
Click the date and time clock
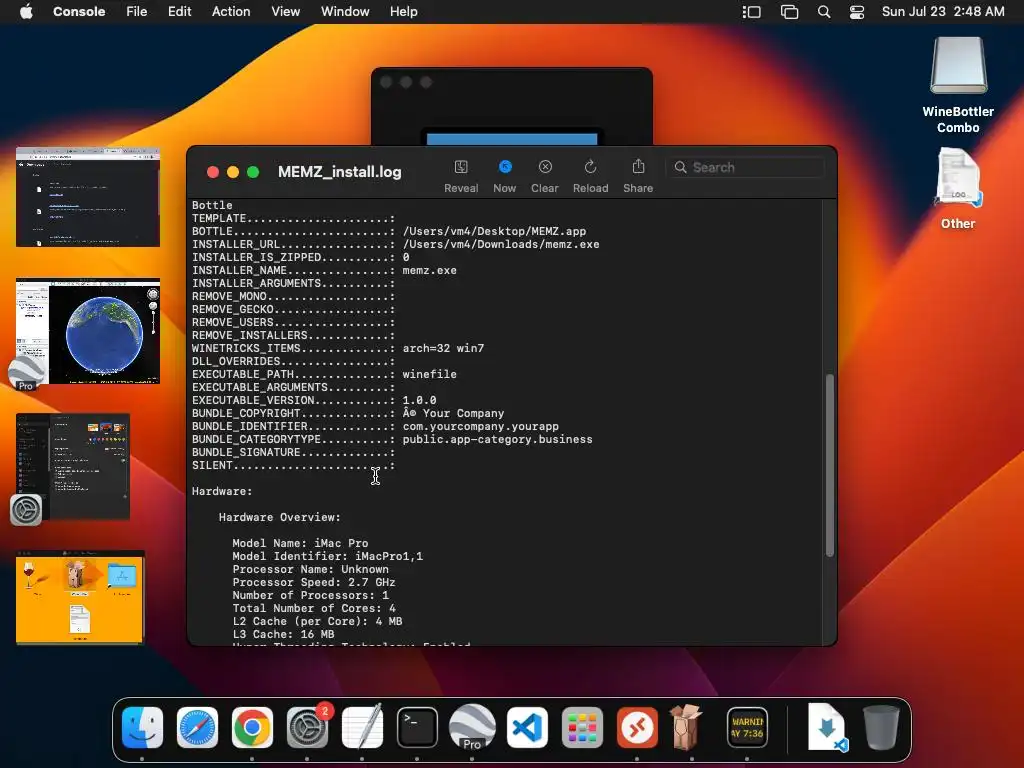tap(943, 12)
